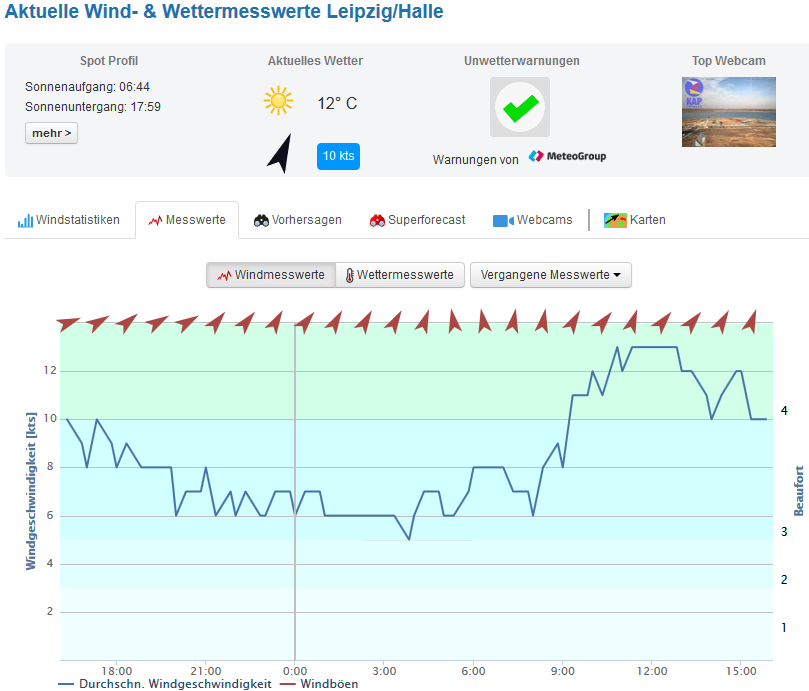Viewport: 809px width, 691px height.
Task: Click the red Superforecast binoculars icon
Action: [x=377, y=220]
